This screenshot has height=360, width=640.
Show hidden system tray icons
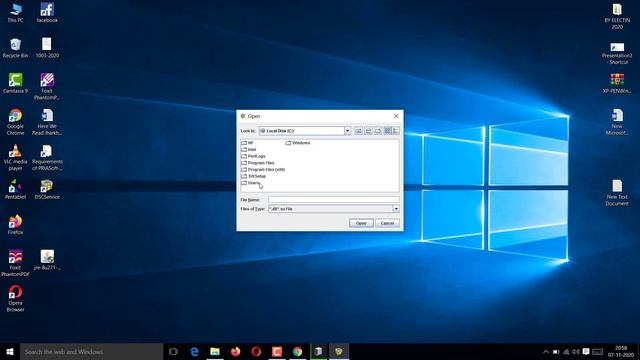pyautogui.click(x=546, y=351)
